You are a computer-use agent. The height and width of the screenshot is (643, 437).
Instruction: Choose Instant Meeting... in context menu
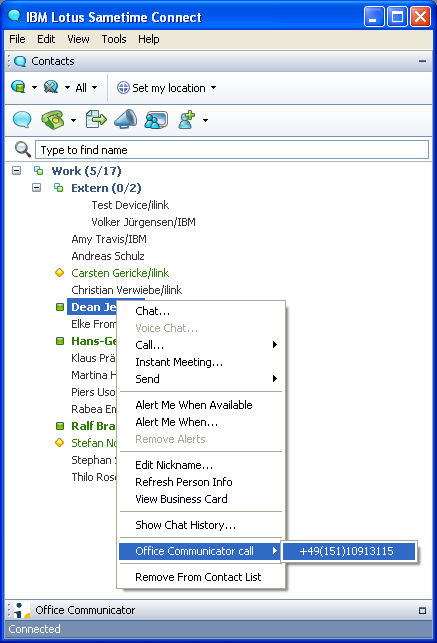[201, 362]
